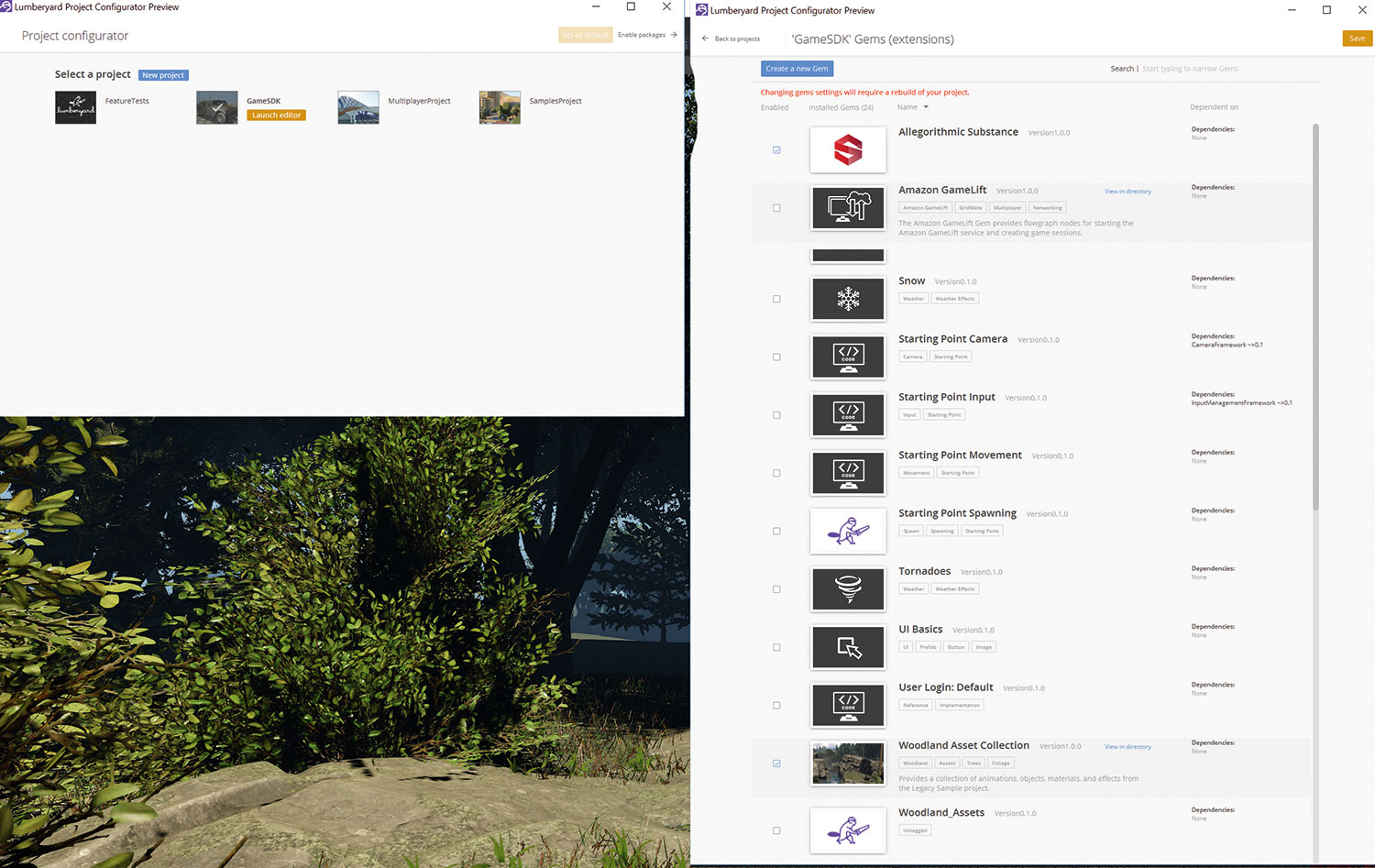Click the Foliage tag under Woodland Asset Collection
The height and width of the screenshot is (868, 1375).
pyautogui.click(x=1000, y=764)
